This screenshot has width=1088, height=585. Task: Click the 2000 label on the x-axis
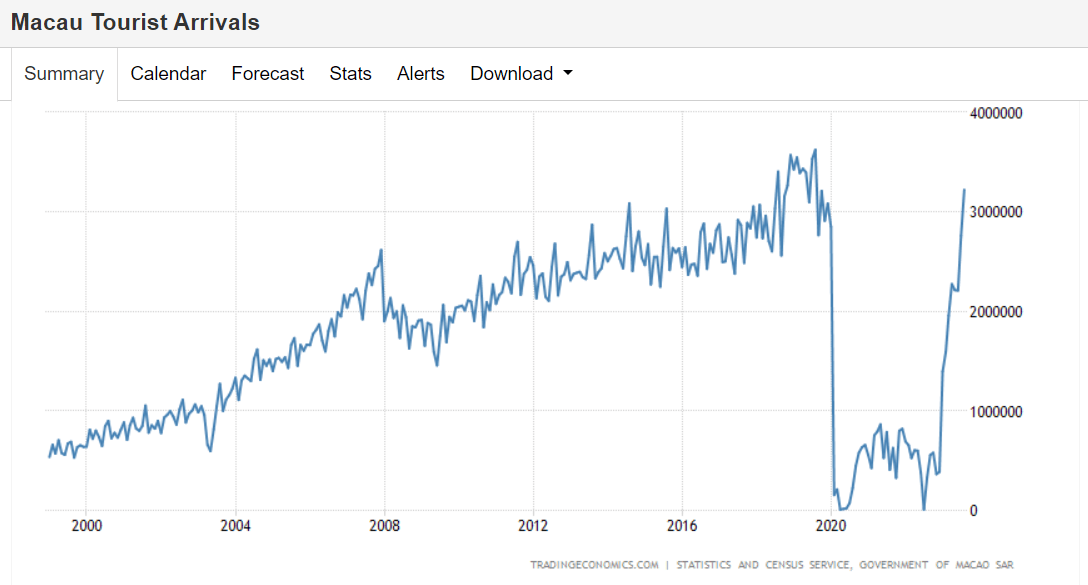(x=86, y=525)
